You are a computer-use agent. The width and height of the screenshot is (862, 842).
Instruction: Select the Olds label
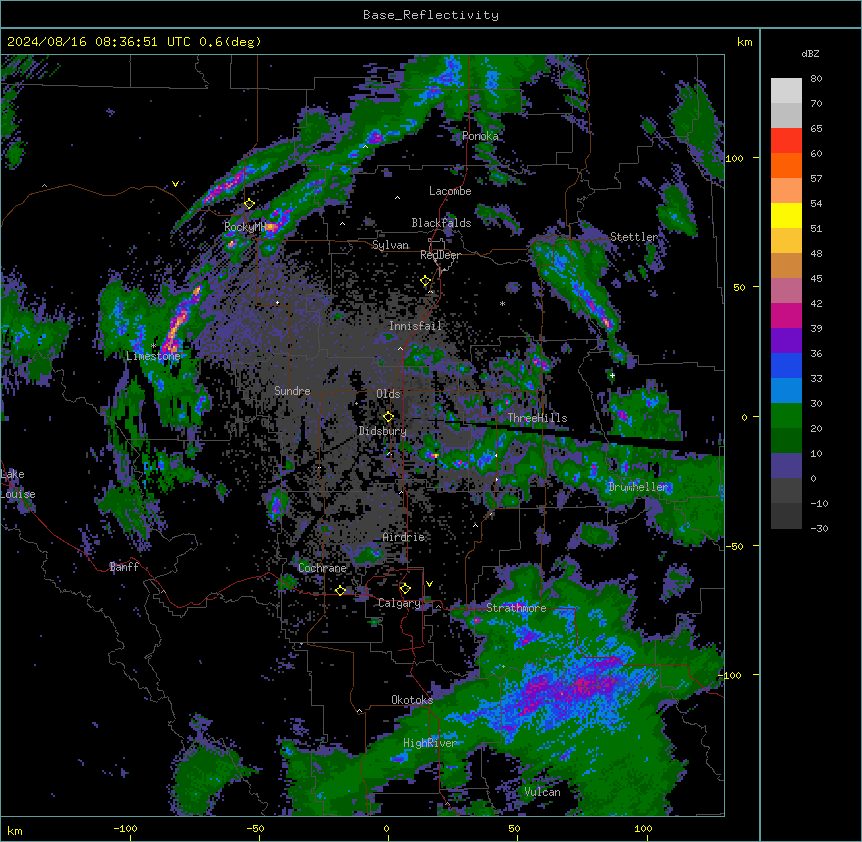pyautogui.click(x=388, y=394)
